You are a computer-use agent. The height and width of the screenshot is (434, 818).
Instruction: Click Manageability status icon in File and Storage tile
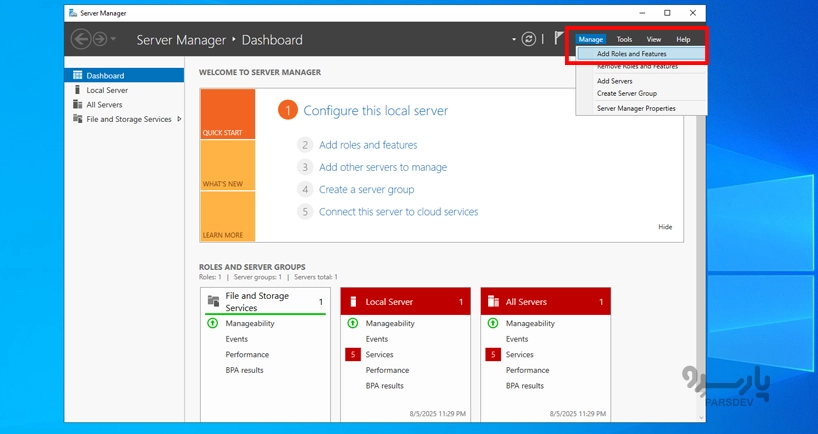[x=212, y=323]
